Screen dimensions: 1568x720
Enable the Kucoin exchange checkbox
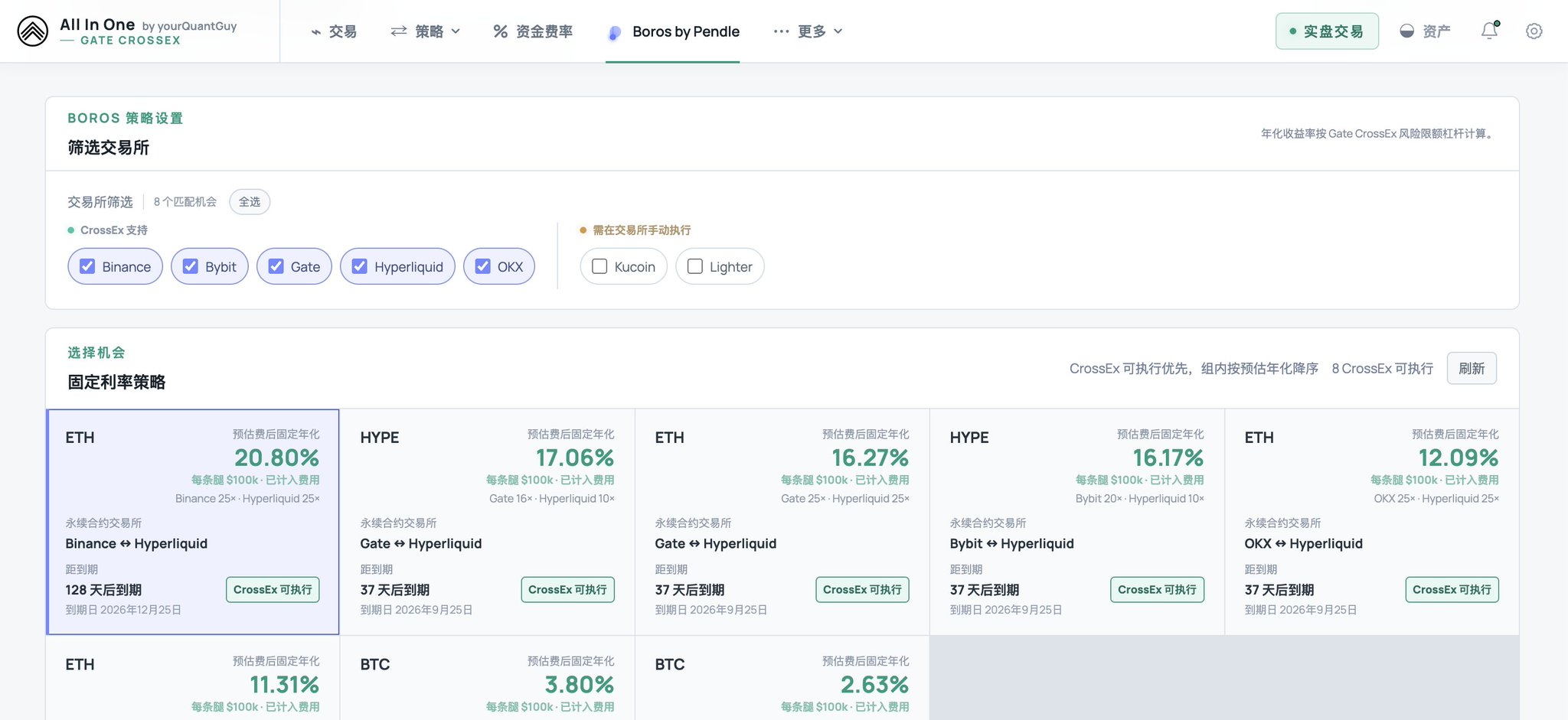coord(599,266)
